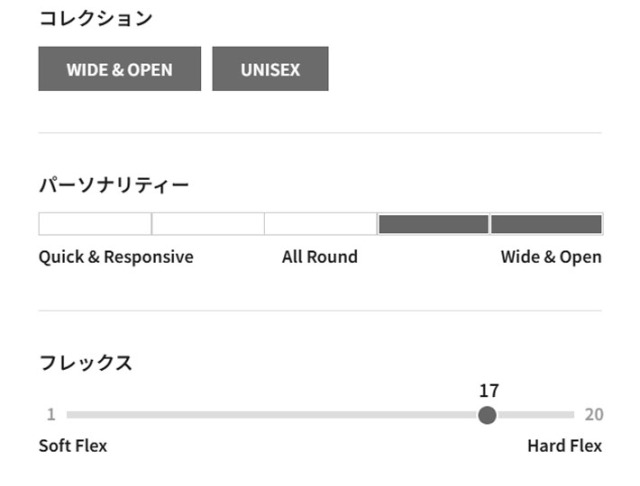This screenshot has width=640, height=486.
Task: Click the UNISEX collection button
Action: [270, 69]
